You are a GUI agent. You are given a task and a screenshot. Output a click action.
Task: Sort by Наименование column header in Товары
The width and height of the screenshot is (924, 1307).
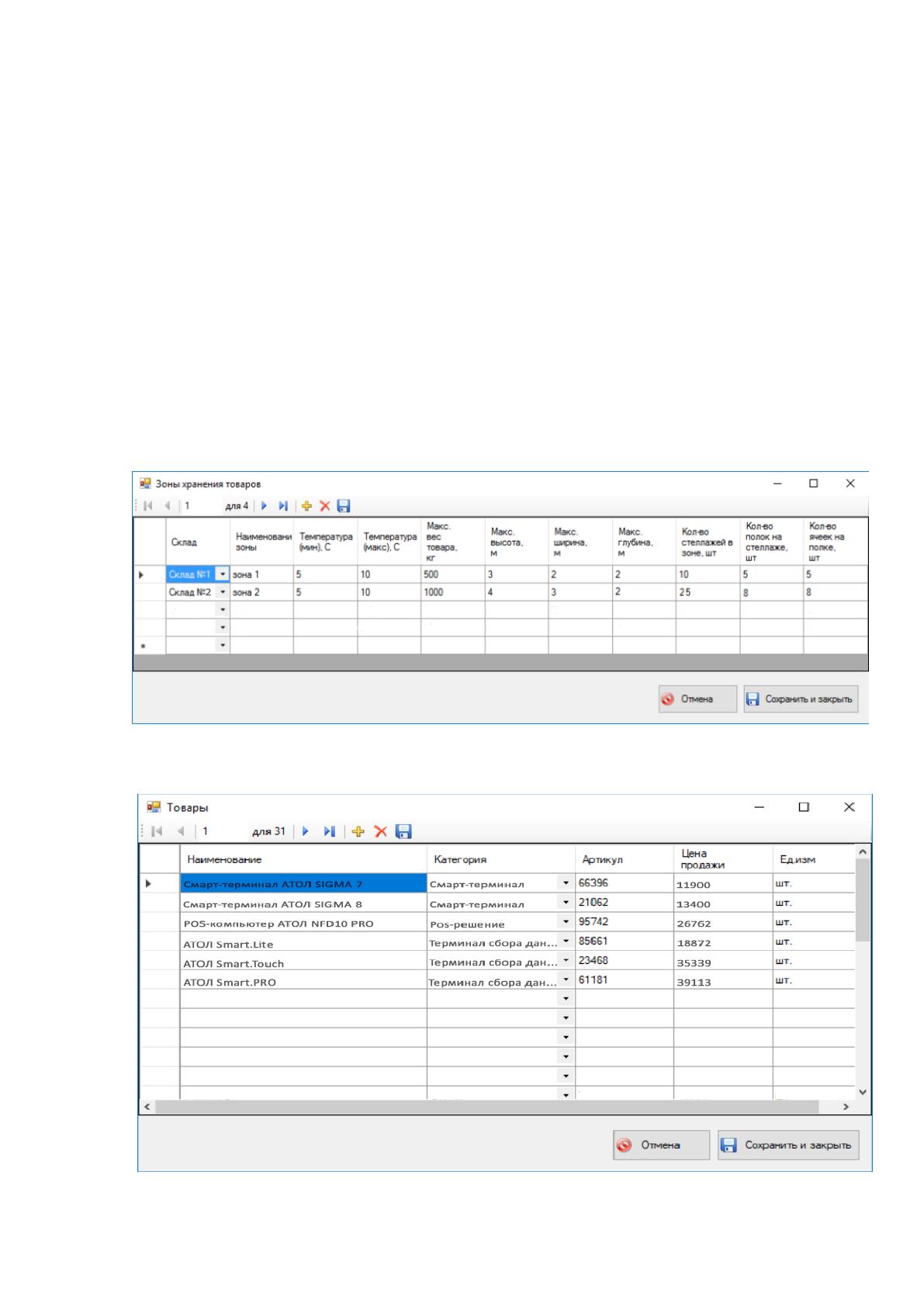[x=303, y=859]
